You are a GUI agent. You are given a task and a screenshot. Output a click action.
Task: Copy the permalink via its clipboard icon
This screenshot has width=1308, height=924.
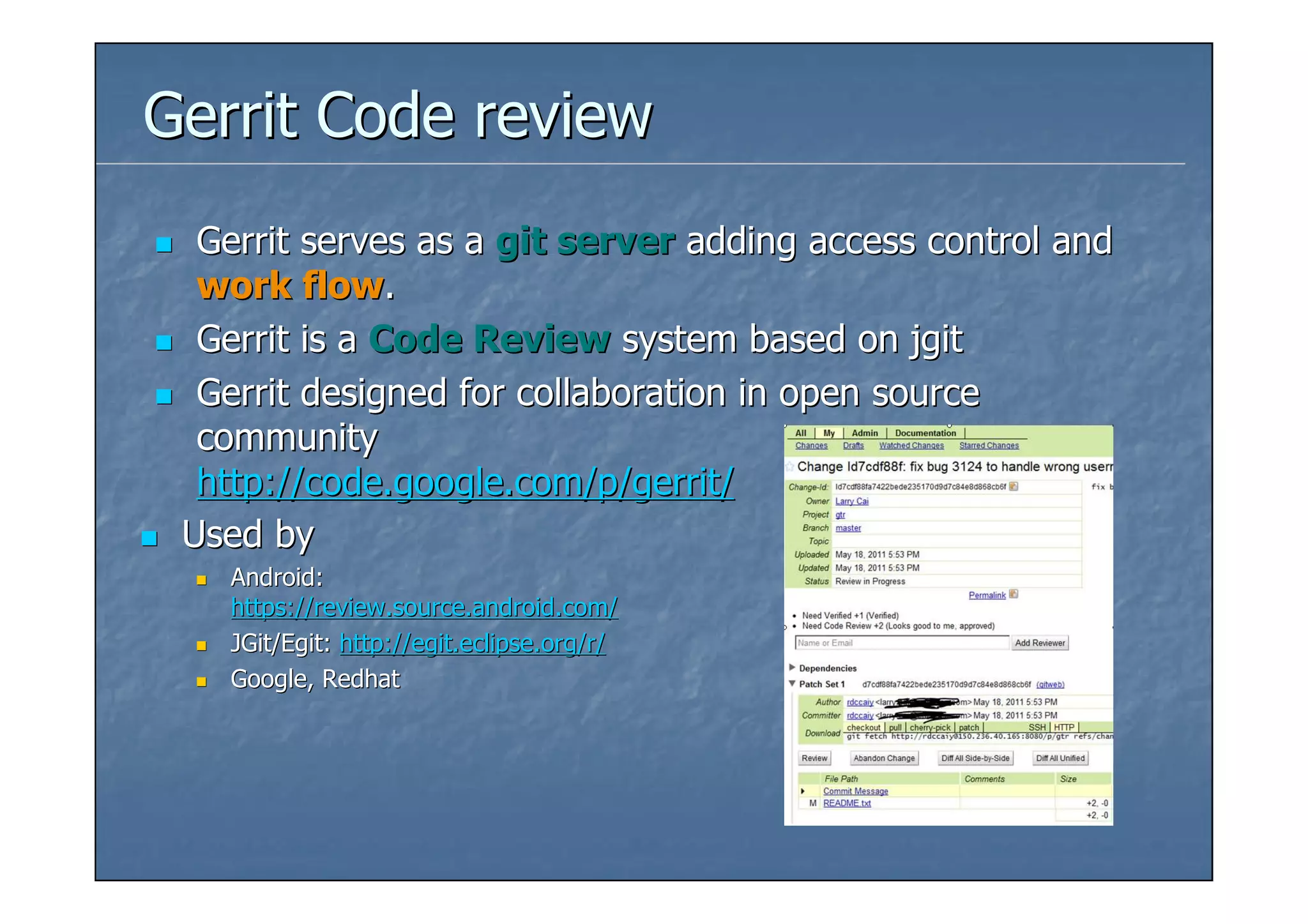(1014, 595)
